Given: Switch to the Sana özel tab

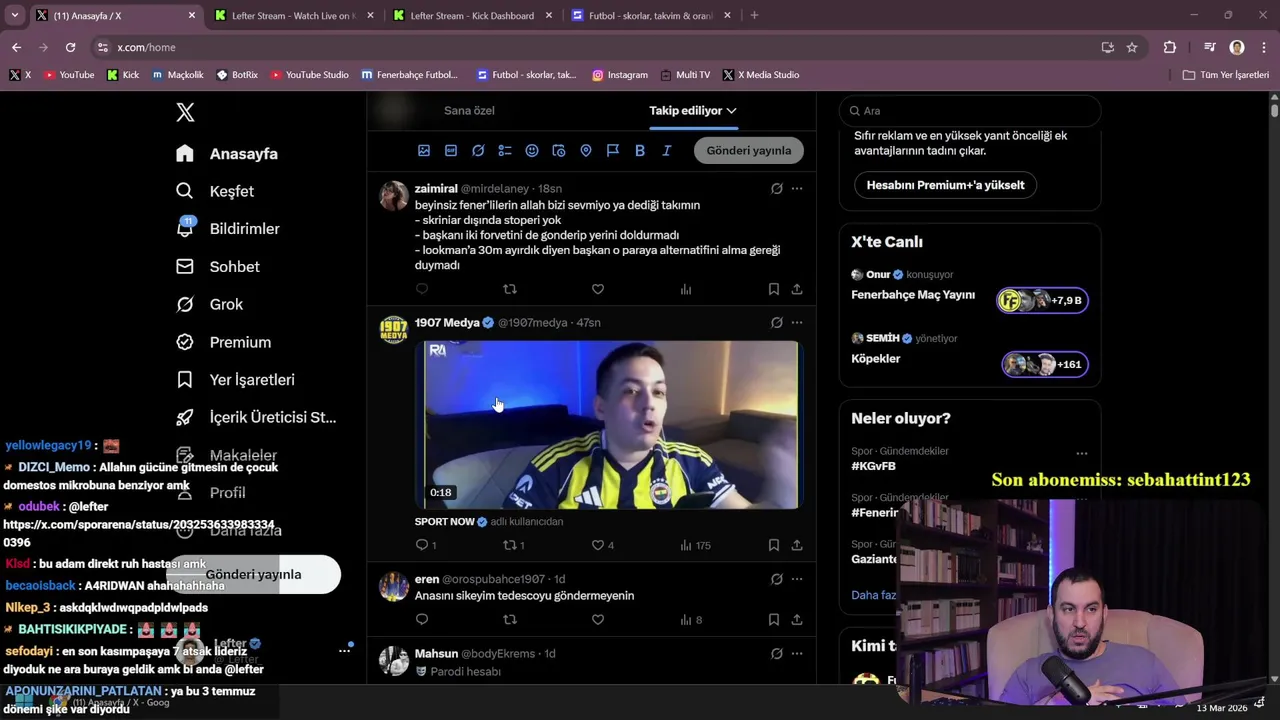Looking at the screenshot, I should [x=469, y=111].
